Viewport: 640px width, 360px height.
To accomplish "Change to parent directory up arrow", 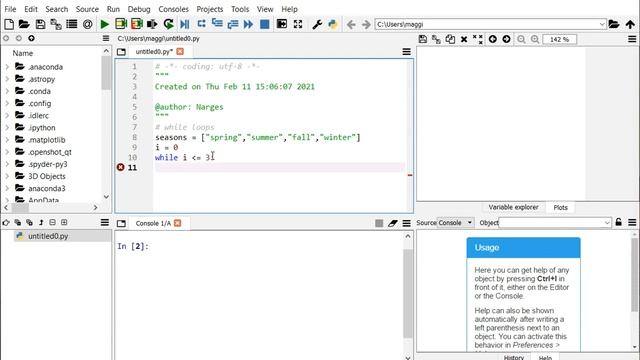I will point(630,24).
